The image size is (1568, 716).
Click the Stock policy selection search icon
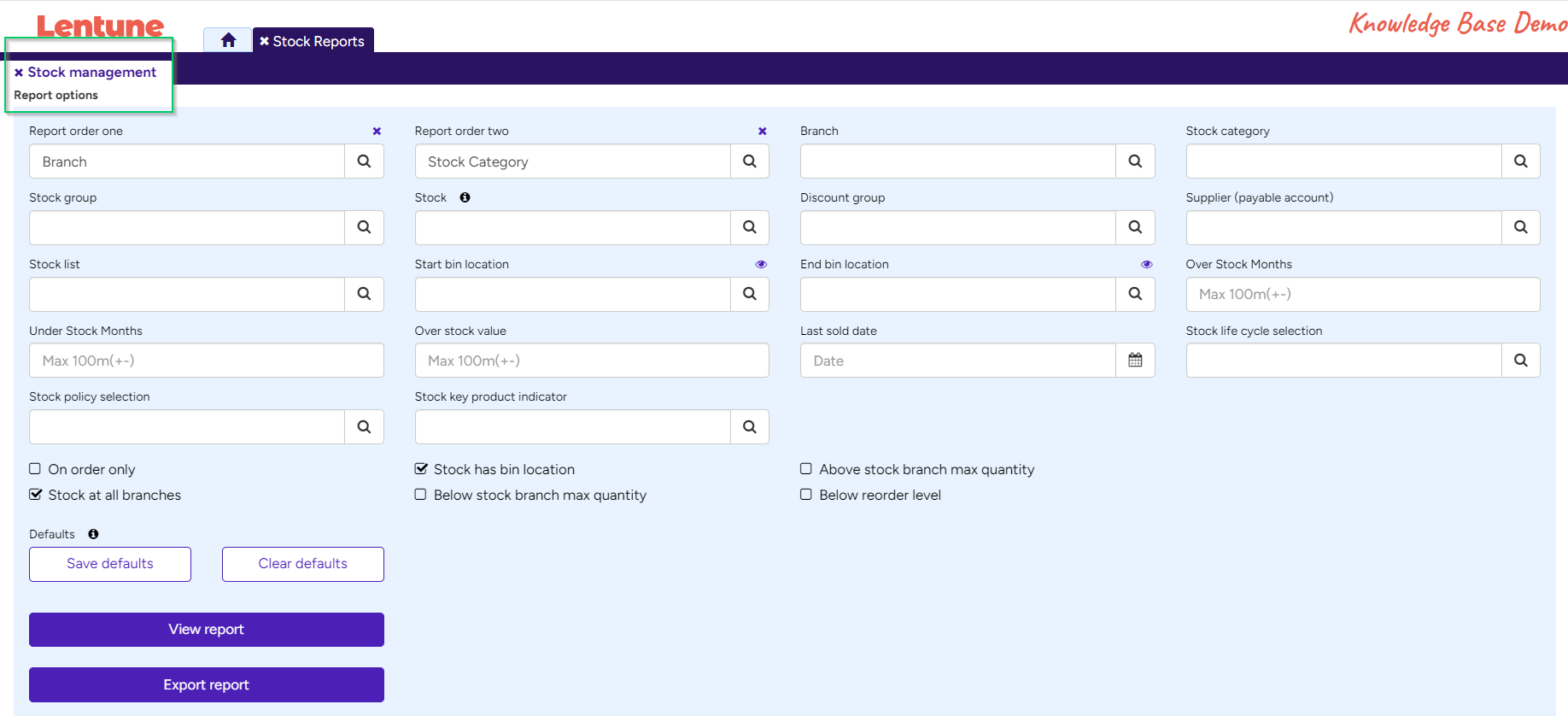pos(365,427)
